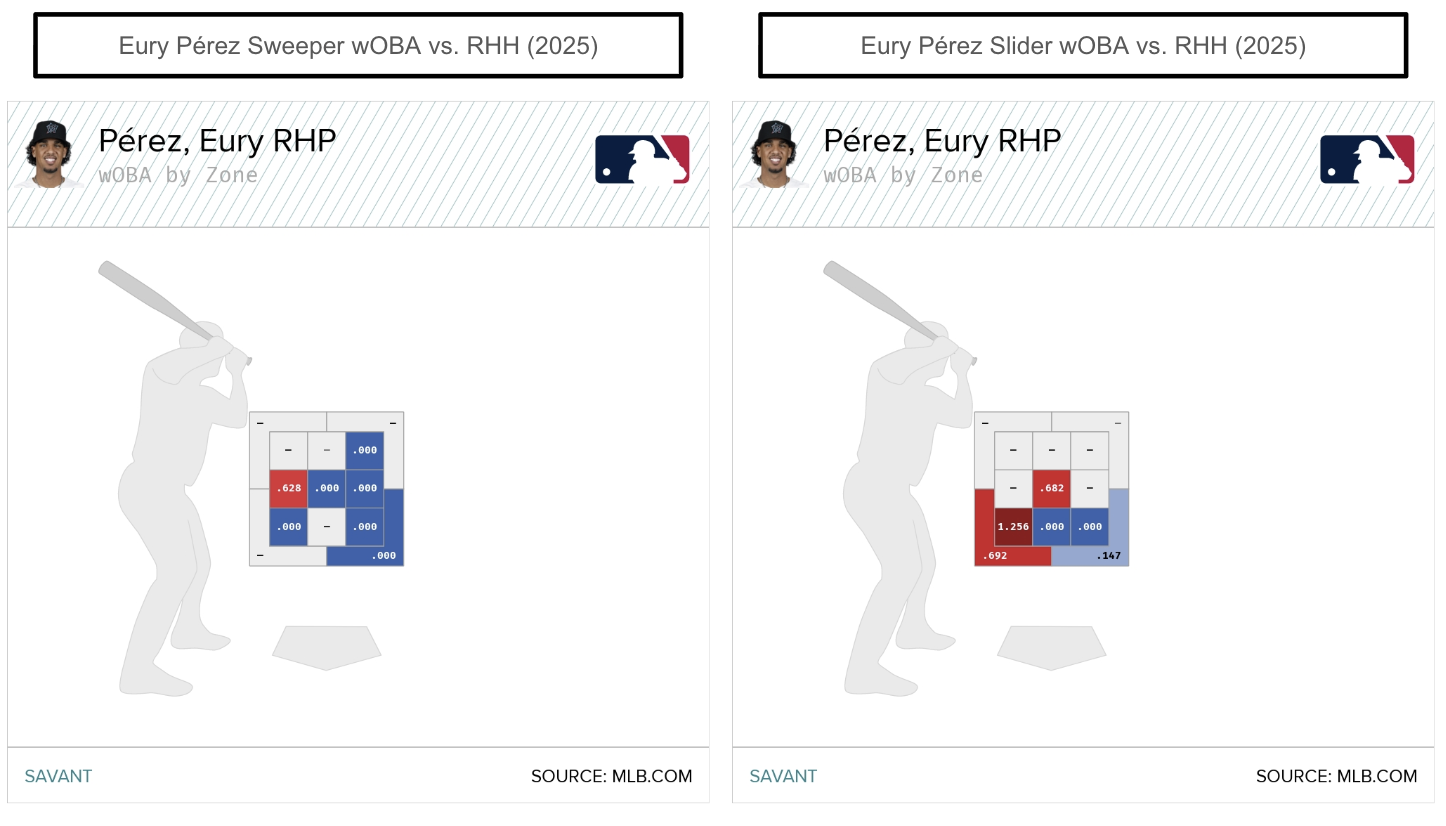Click SOURCE: MLB.COM under the Sweeper chart
Viewport: 1446px width, 826px height.
click(x=611, y=776)
